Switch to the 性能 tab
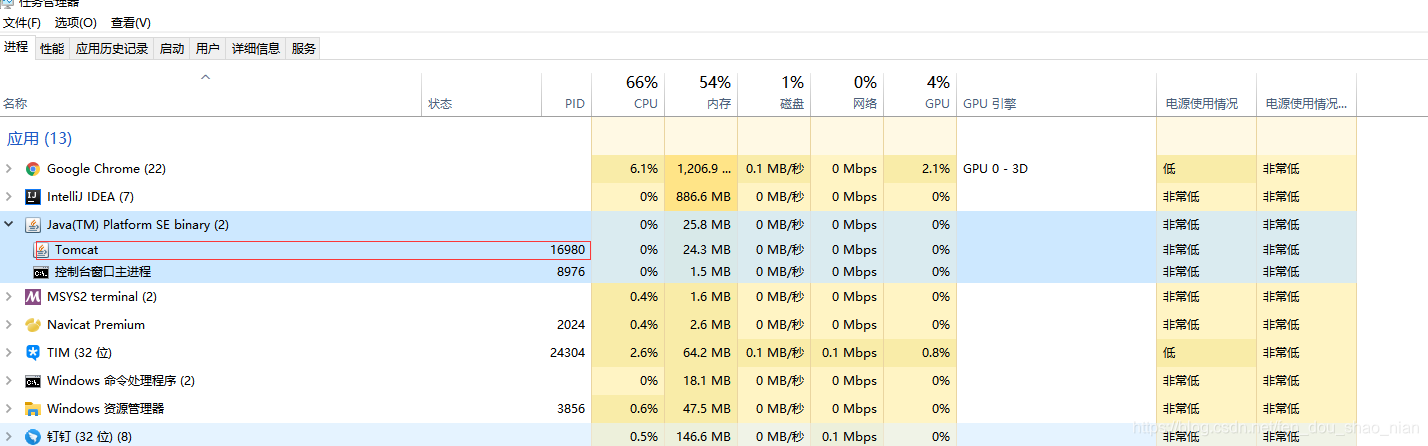Image resolution: width=1428 pixels, height=446 pixels. [52, 48]
